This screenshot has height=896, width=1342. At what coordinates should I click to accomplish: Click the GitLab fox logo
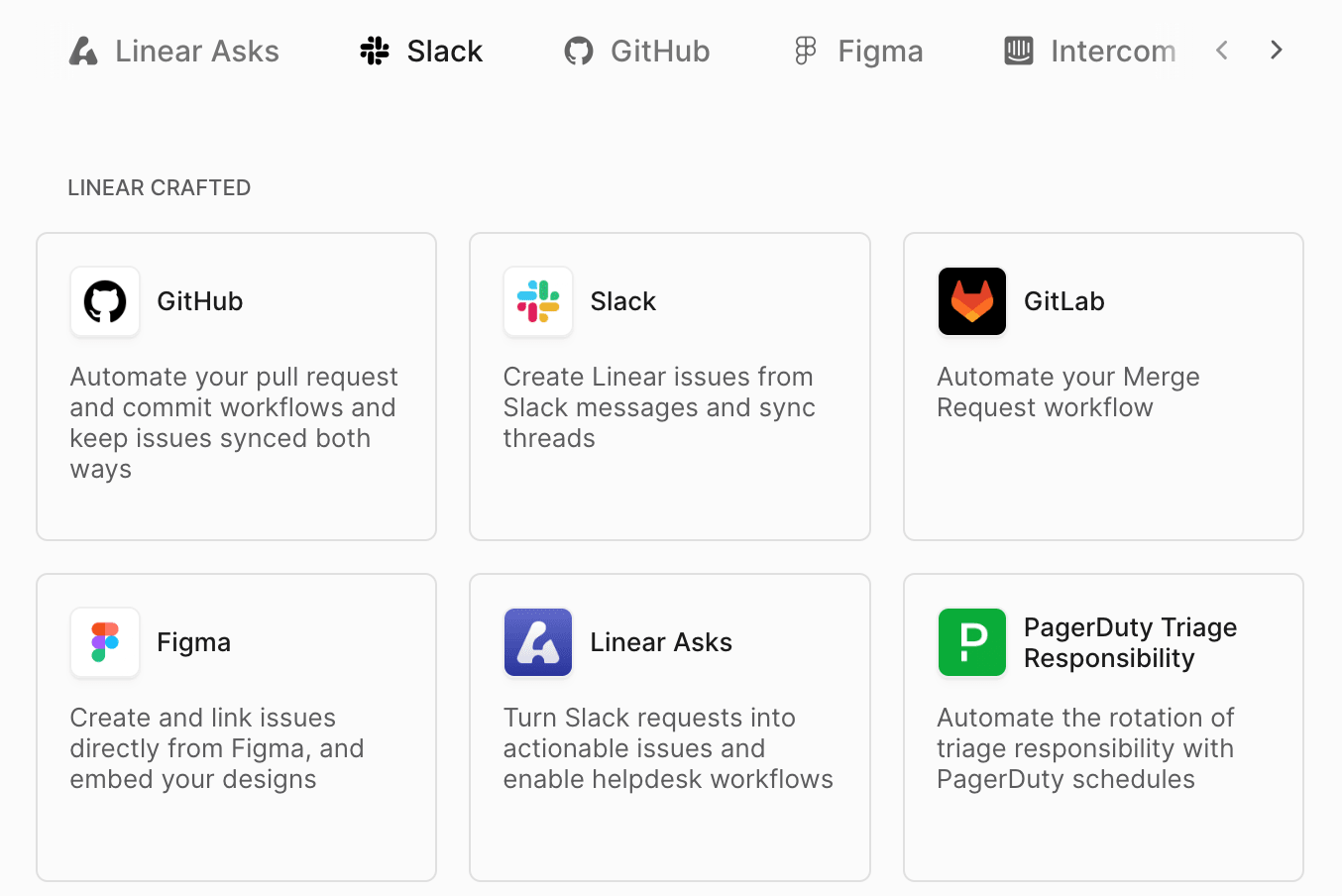(x=972, y=301)
